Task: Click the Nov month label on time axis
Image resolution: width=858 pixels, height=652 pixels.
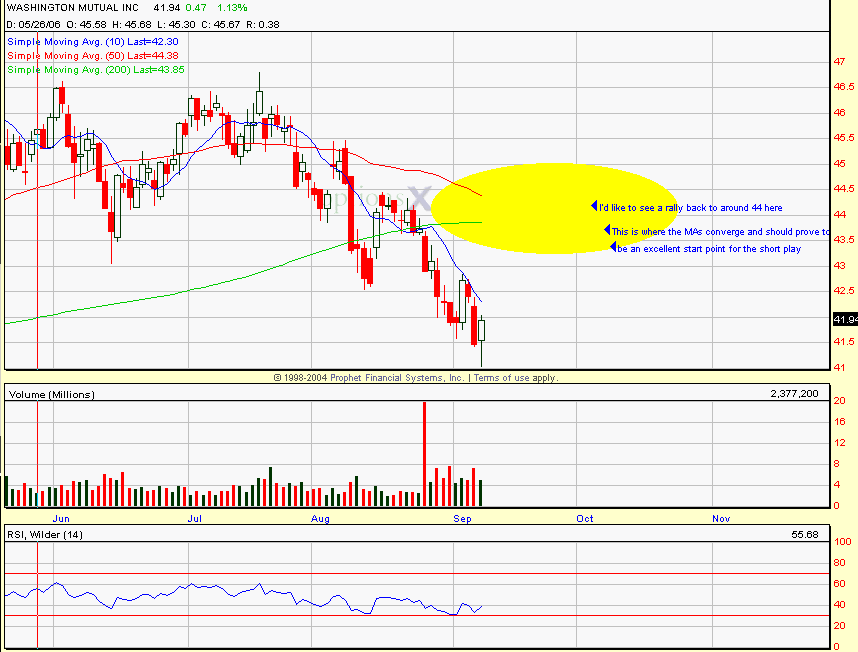Action: [721, 519]
